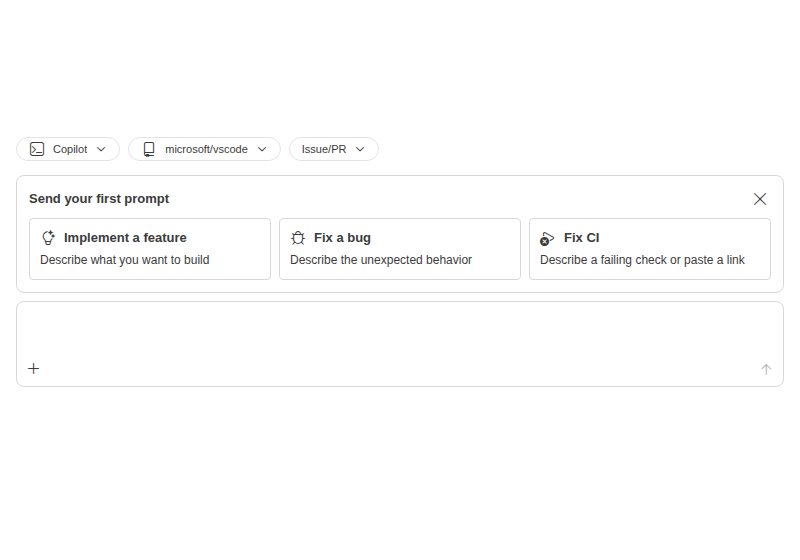This screenshot has width=800, height=560.
Task: Select the Fix a bug suggestion card
Action: pos(400,249)
